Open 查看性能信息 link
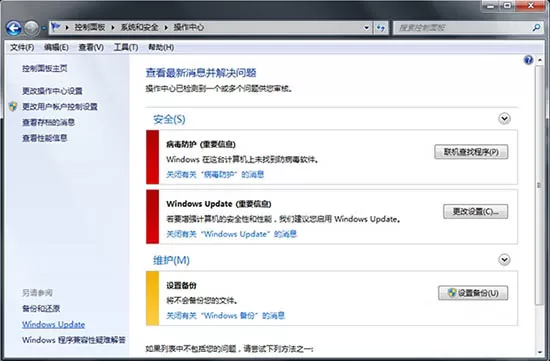550x361 pixels. click(45, 138)
